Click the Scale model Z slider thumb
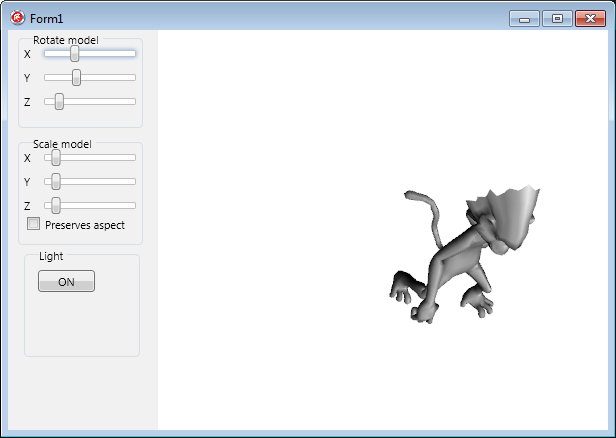The height and width of the screenshot is (438, 616). (56, 205)
